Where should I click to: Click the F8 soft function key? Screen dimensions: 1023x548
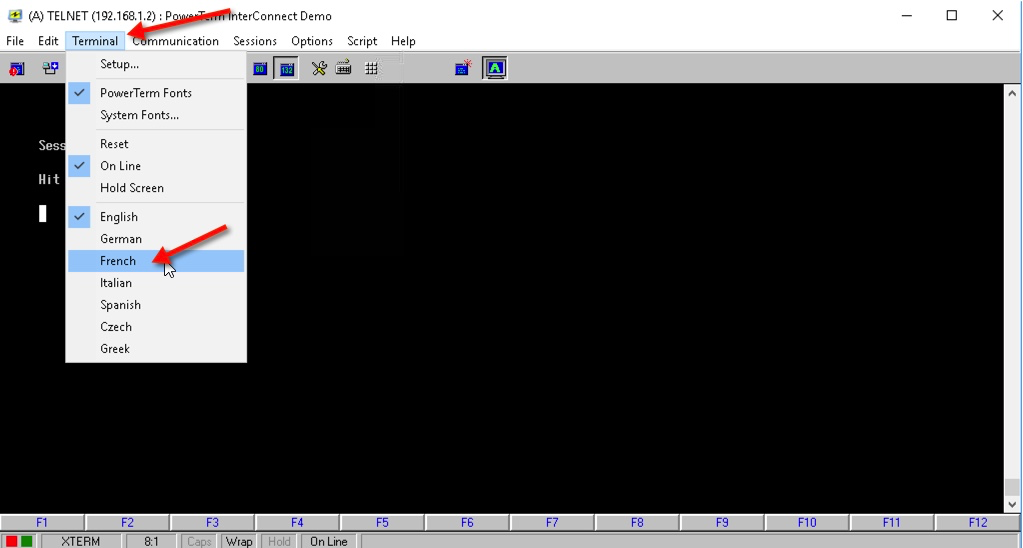pos(637,523)
